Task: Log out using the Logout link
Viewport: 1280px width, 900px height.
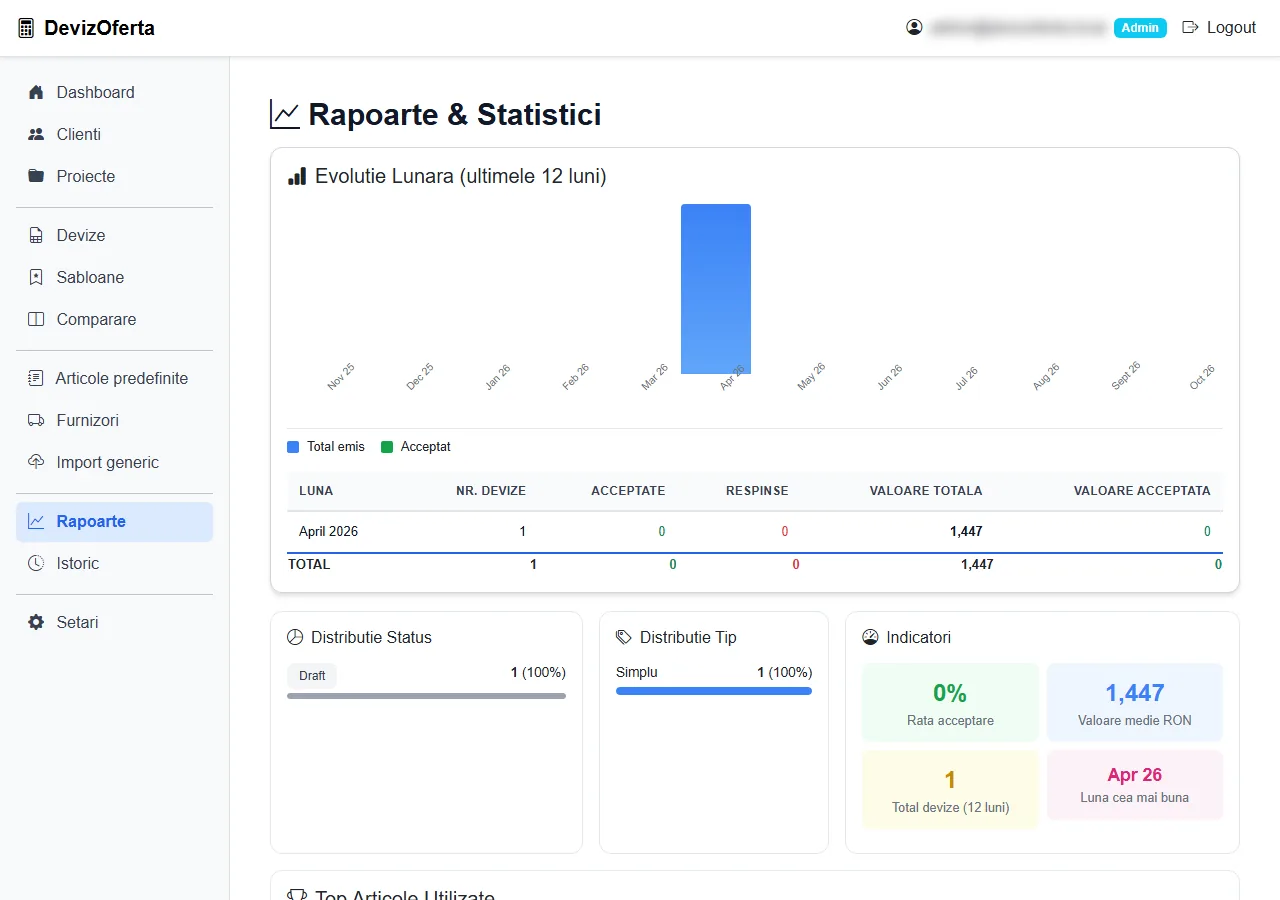Action: click(1219, 27)
